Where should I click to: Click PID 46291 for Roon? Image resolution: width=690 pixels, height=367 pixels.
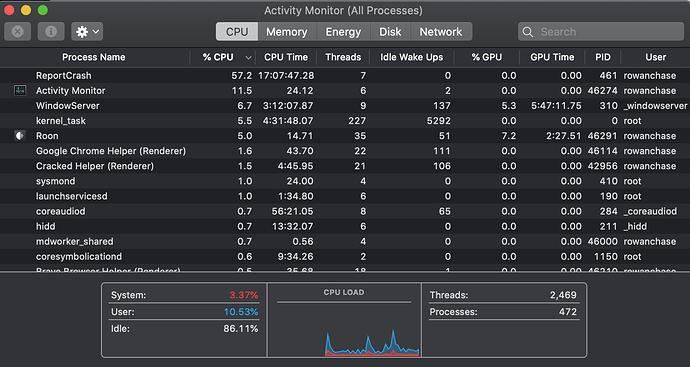(x=602, y=136)
